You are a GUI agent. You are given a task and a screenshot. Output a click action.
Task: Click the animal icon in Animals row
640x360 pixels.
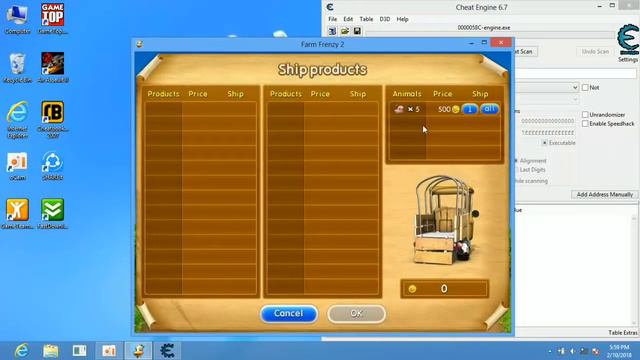pyautogui.click(x=399, y=109)
